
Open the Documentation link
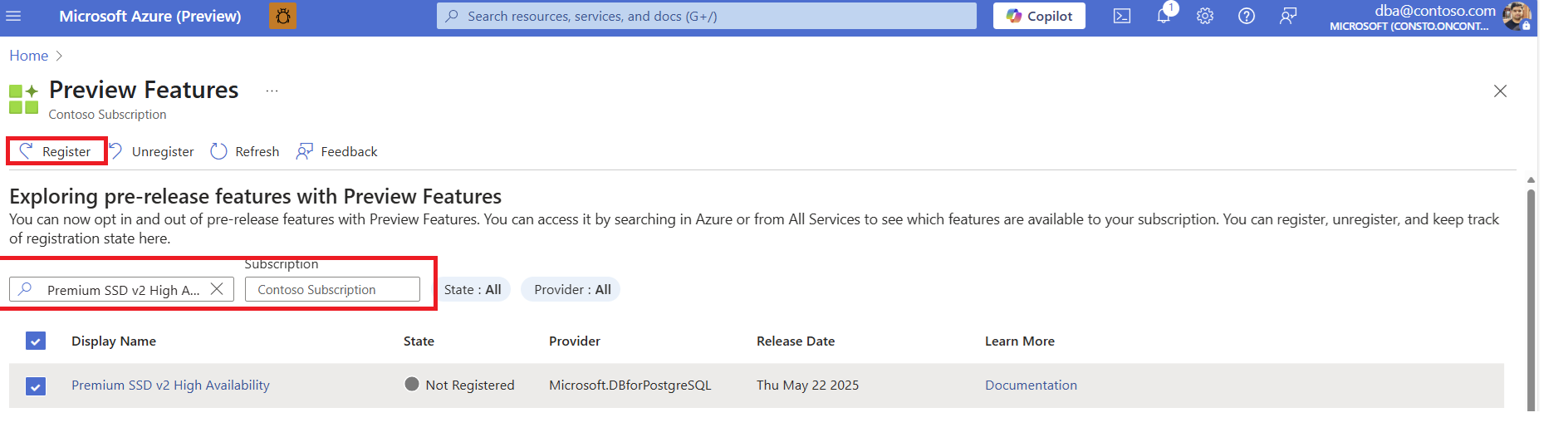1031,385
